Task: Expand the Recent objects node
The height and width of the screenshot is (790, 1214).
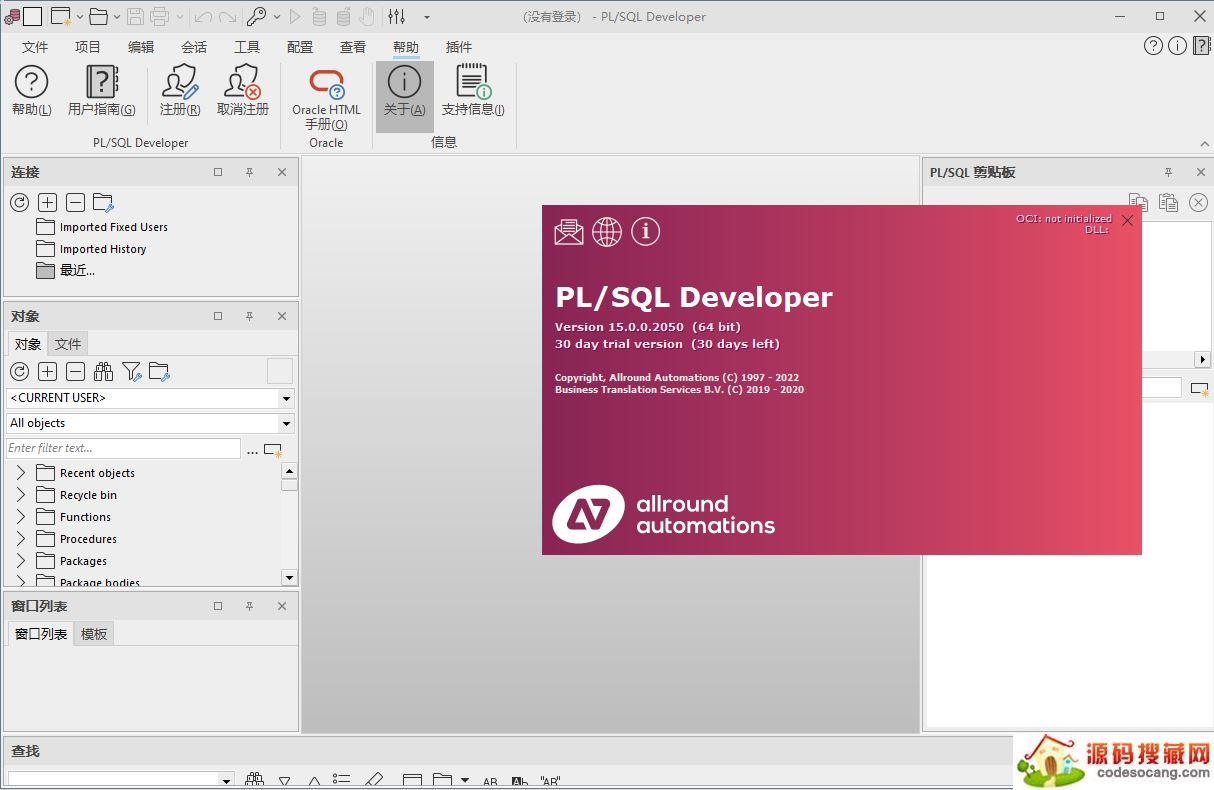Action: [x=21, y=473]
